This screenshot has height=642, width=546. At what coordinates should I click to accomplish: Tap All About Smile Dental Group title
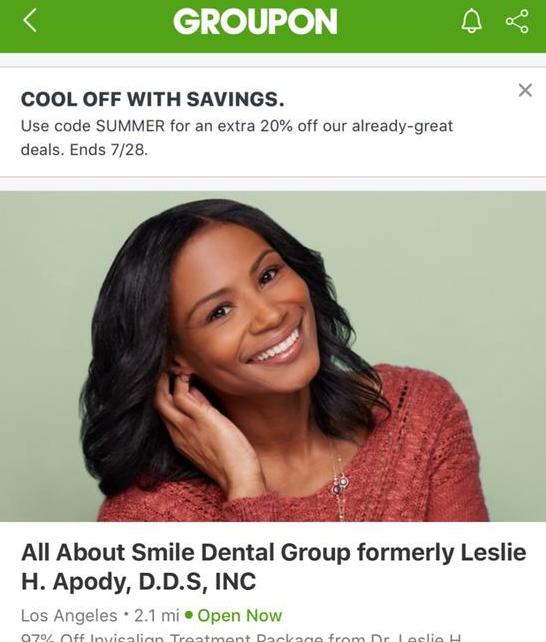click(273, 567)
